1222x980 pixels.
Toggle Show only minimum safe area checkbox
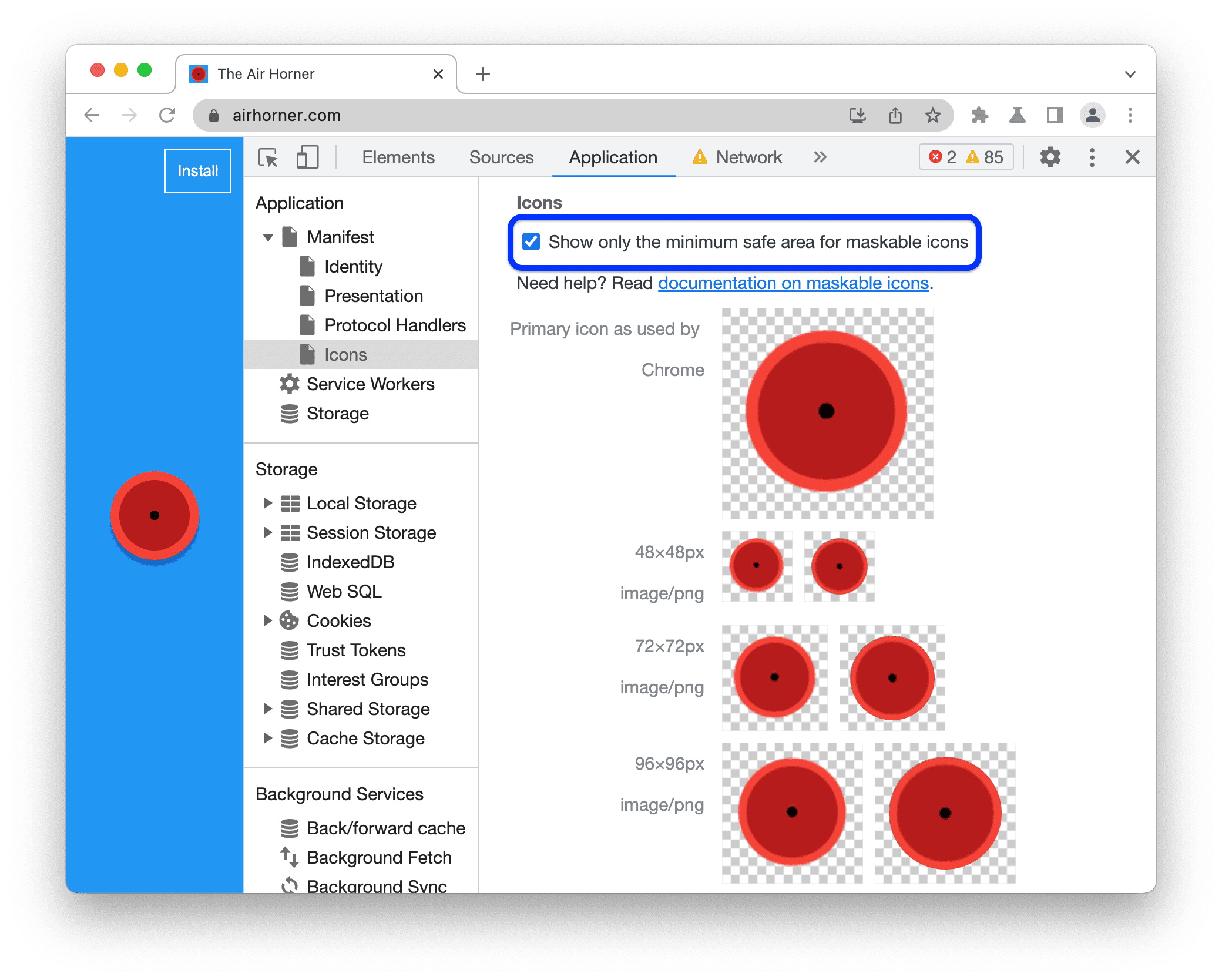(x=530, y=241)
